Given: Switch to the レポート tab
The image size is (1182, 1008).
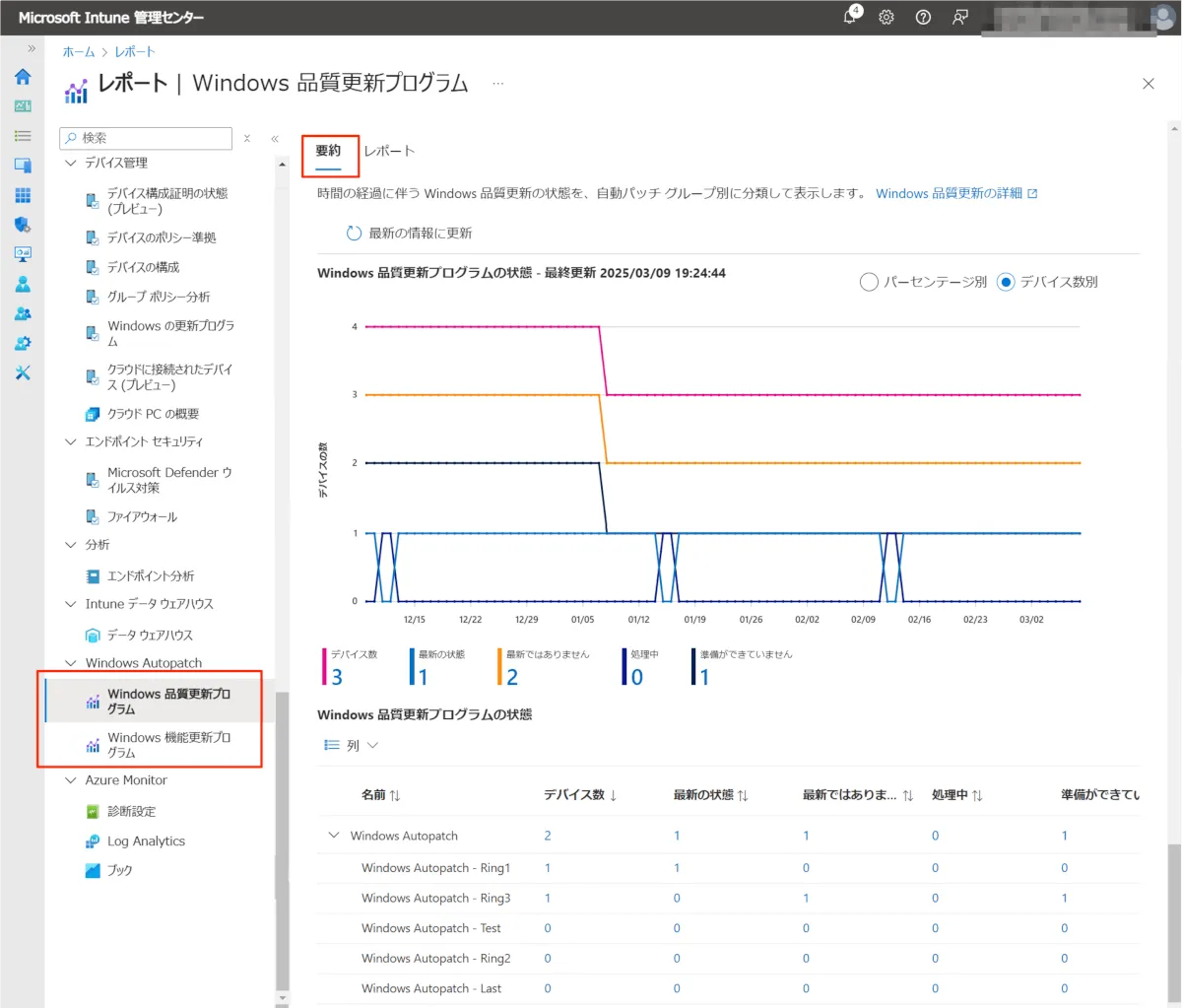Looking at the screenshot, I should point(389,151).
